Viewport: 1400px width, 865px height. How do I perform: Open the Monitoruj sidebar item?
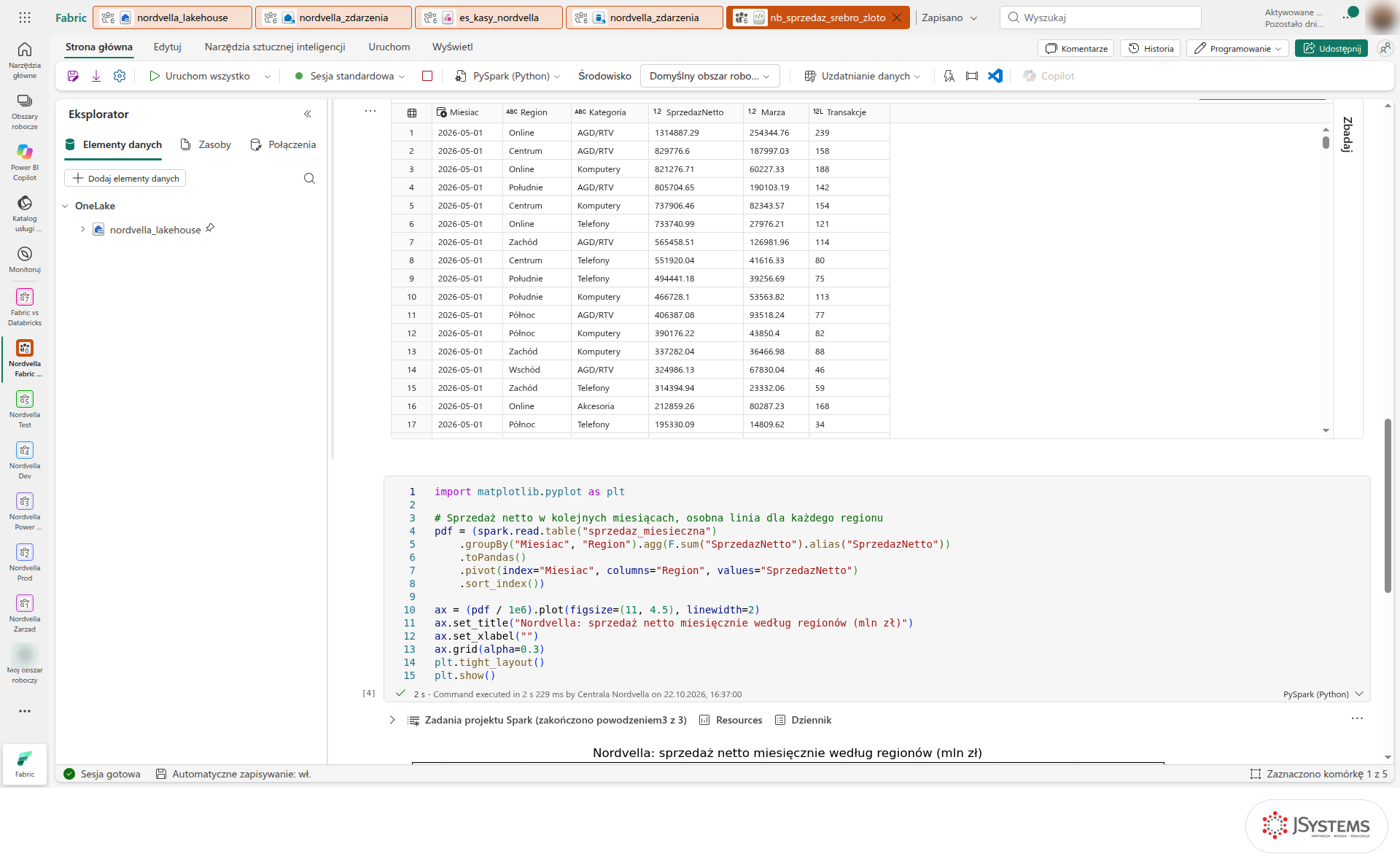pos(25,259)
